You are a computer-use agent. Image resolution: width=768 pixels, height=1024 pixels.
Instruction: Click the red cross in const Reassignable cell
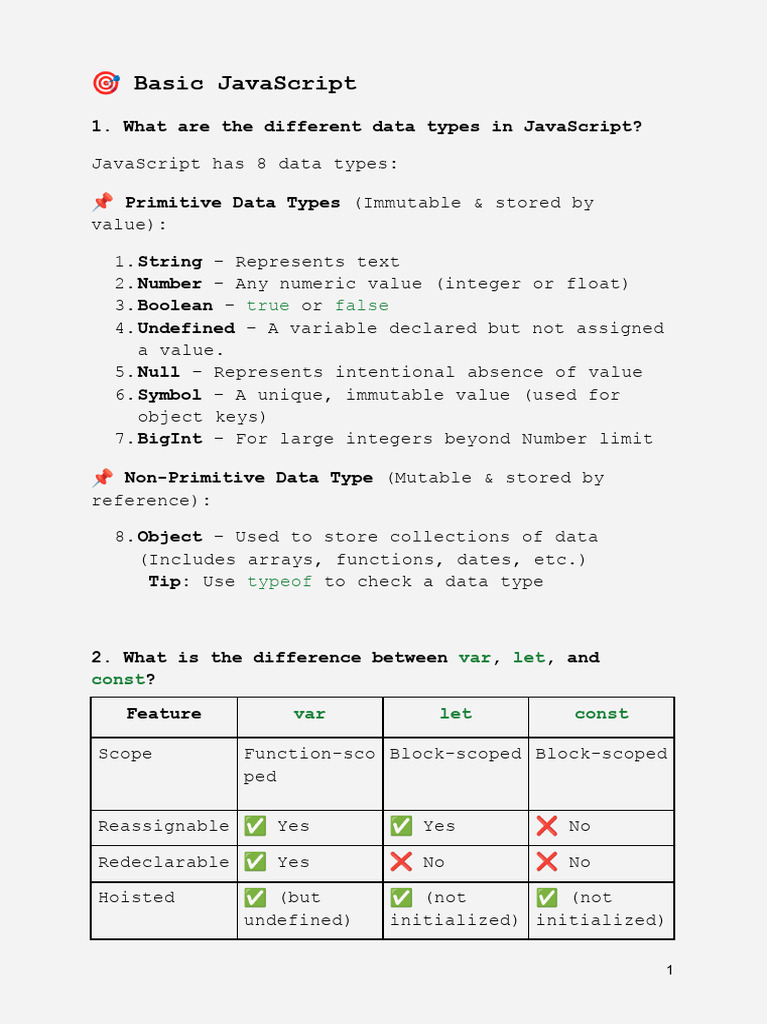[x=547, y=826]
